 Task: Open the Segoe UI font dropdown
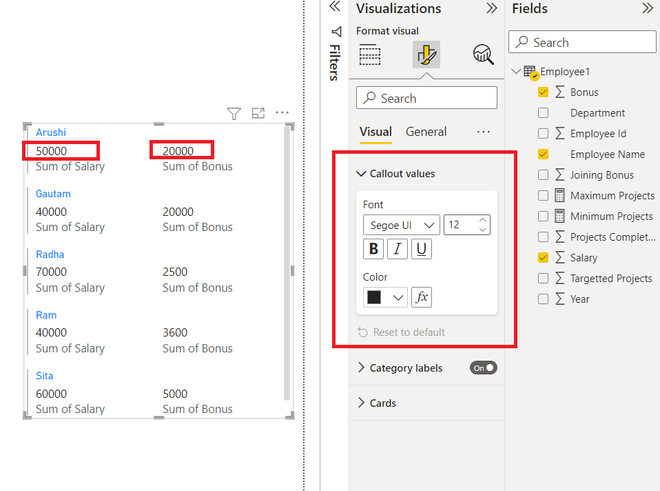pyautogui.click(x=401, y=225)
